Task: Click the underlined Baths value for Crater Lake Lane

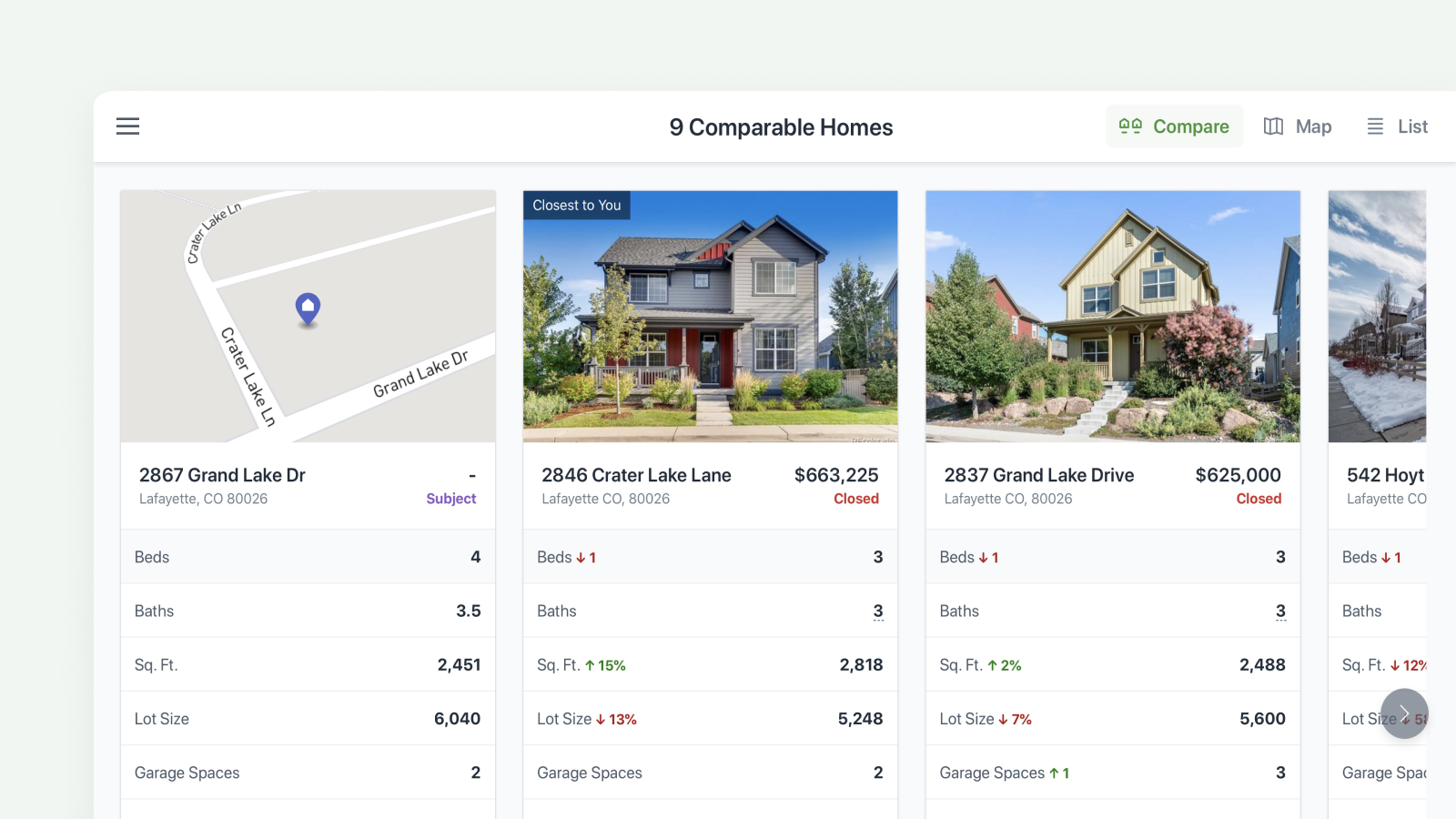Action: [x=878, y=611]
